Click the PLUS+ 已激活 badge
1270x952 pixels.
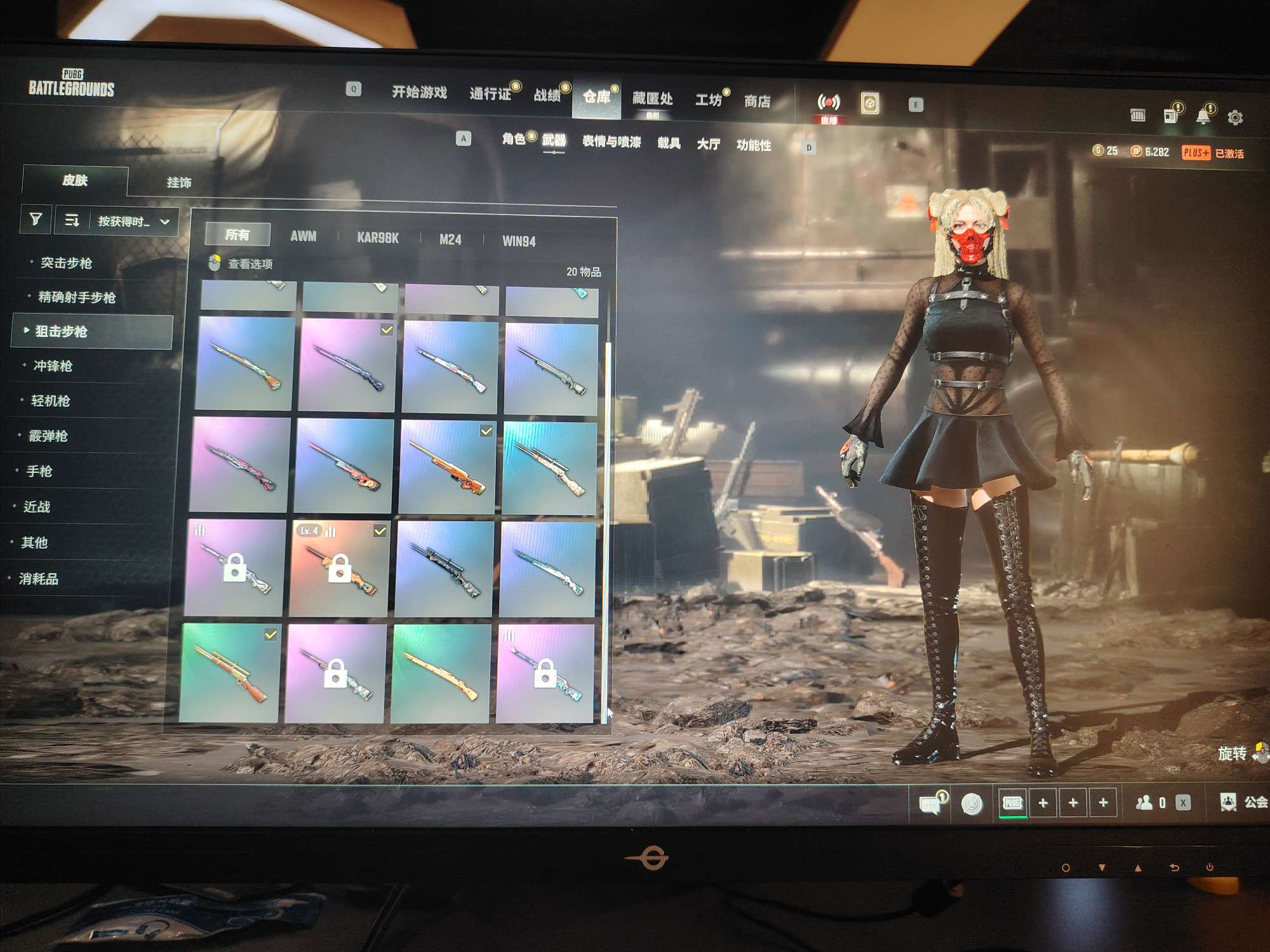1212,153
